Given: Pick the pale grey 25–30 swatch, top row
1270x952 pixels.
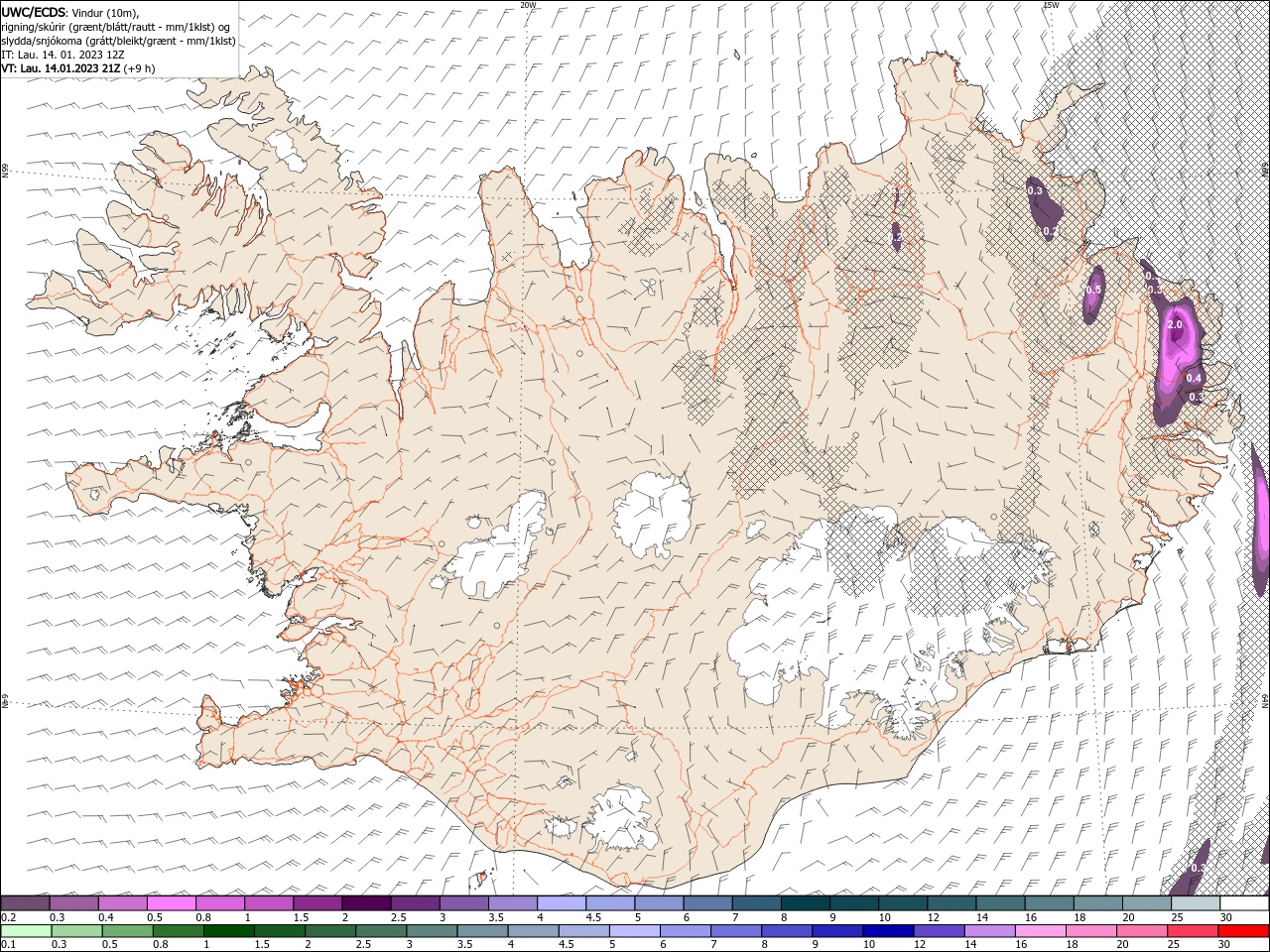Looking at the screenshot, I should coord(1196,903).
